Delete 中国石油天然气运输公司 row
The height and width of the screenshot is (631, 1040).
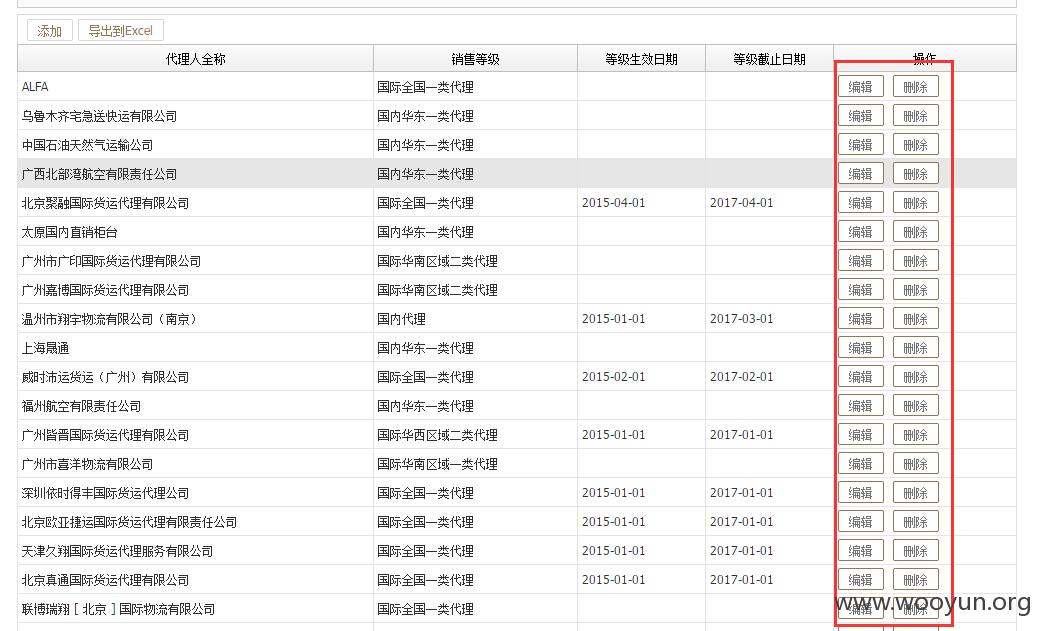pos(915,145)
